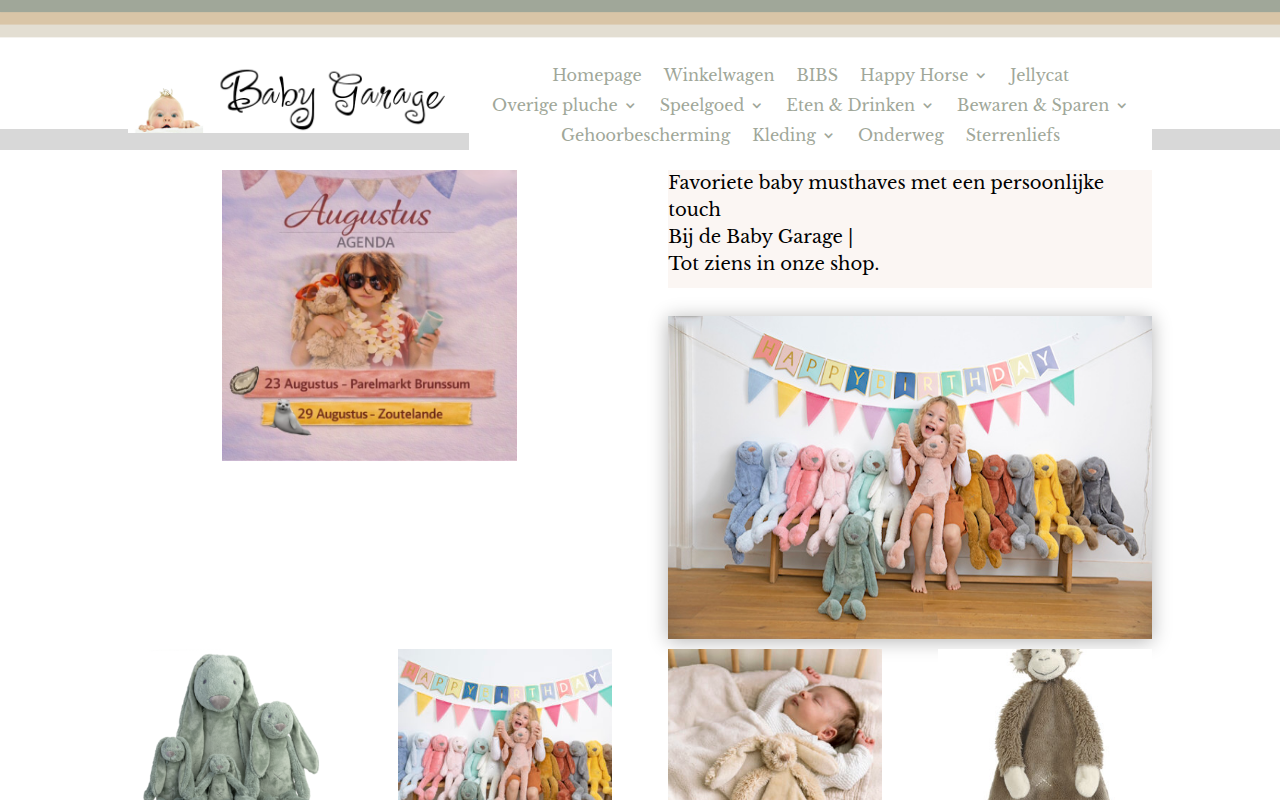Open the Speelgoed menu label
The image size is (1280, 800).
pyautogui.click(x=702, y=105)
